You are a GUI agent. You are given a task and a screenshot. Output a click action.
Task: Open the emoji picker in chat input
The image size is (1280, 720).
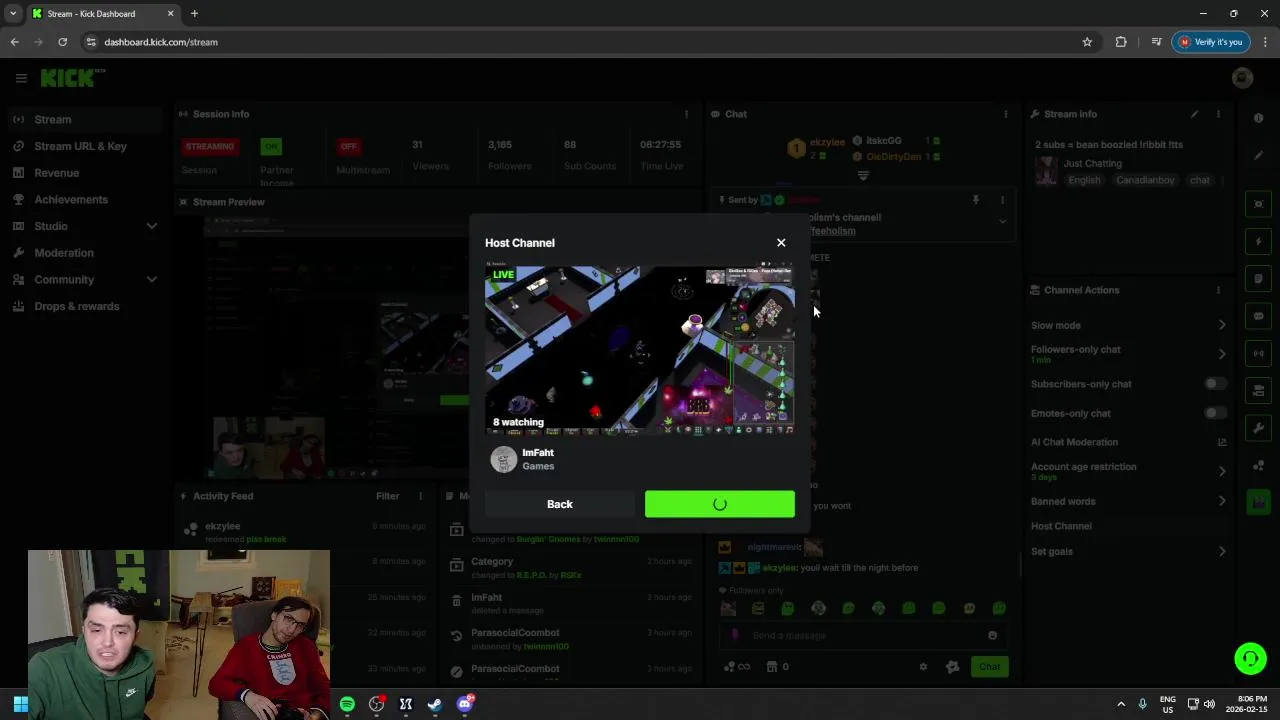pyautogui.click(x=992, y=635)
